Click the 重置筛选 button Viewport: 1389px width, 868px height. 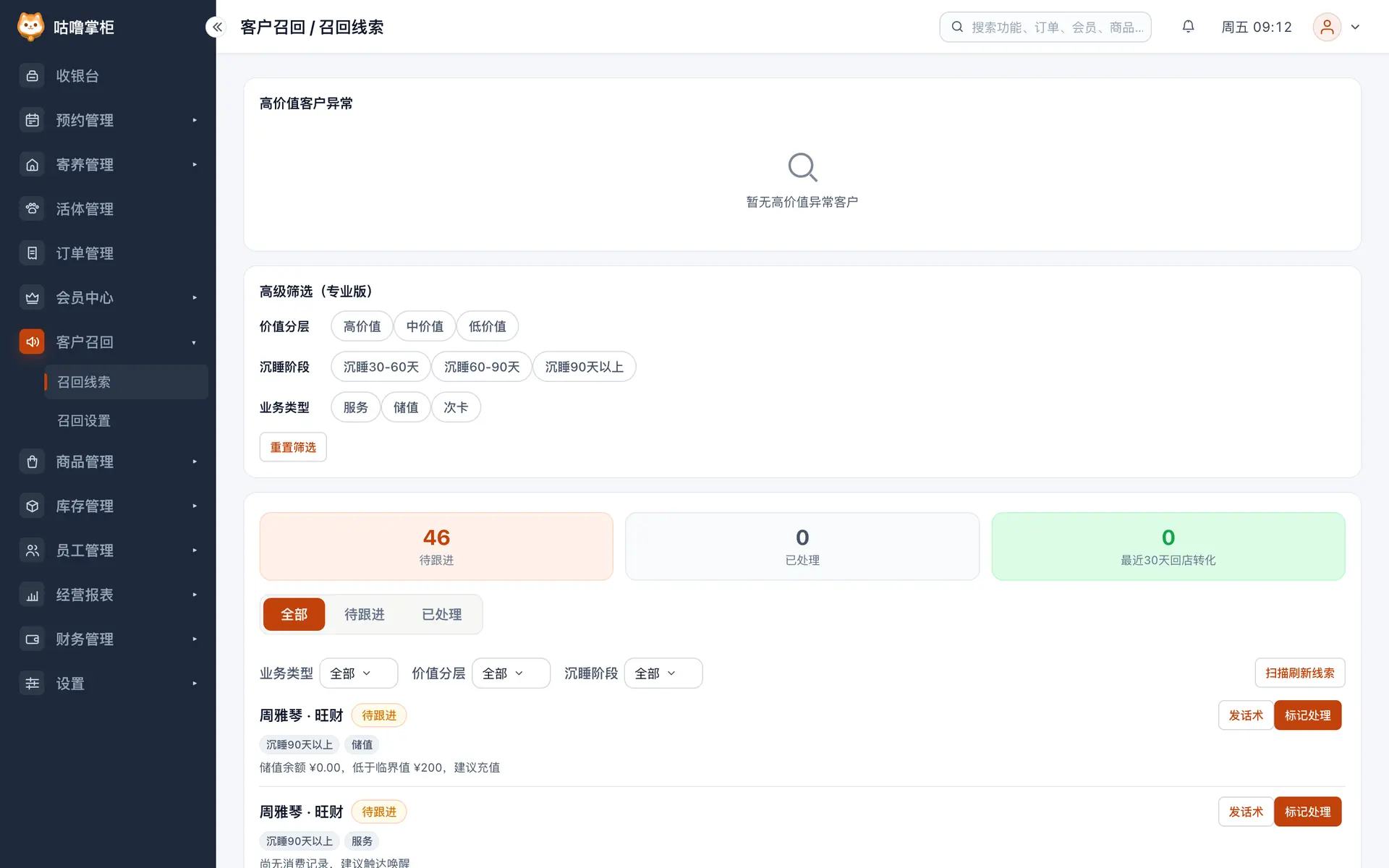[x=293, y=447]
